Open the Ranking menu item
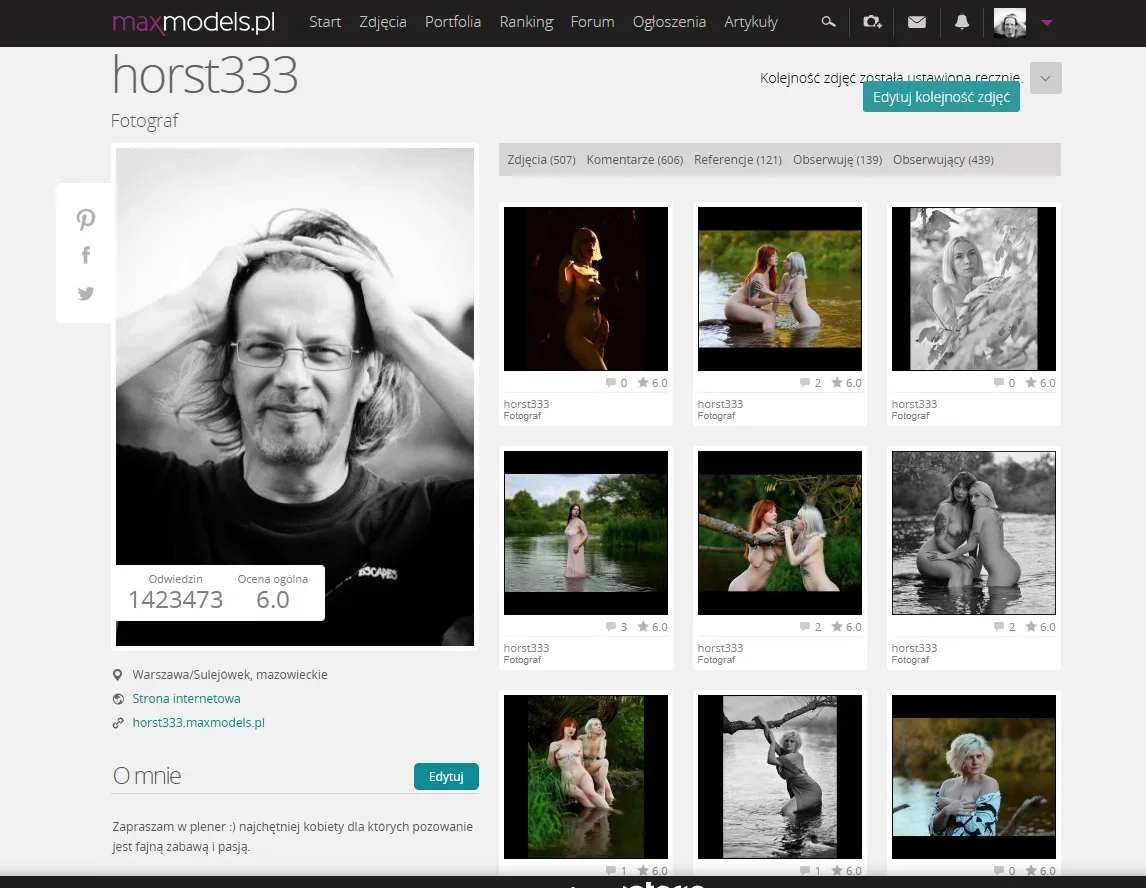Viewport: 1146px width, 888px height. click(526, 22)
